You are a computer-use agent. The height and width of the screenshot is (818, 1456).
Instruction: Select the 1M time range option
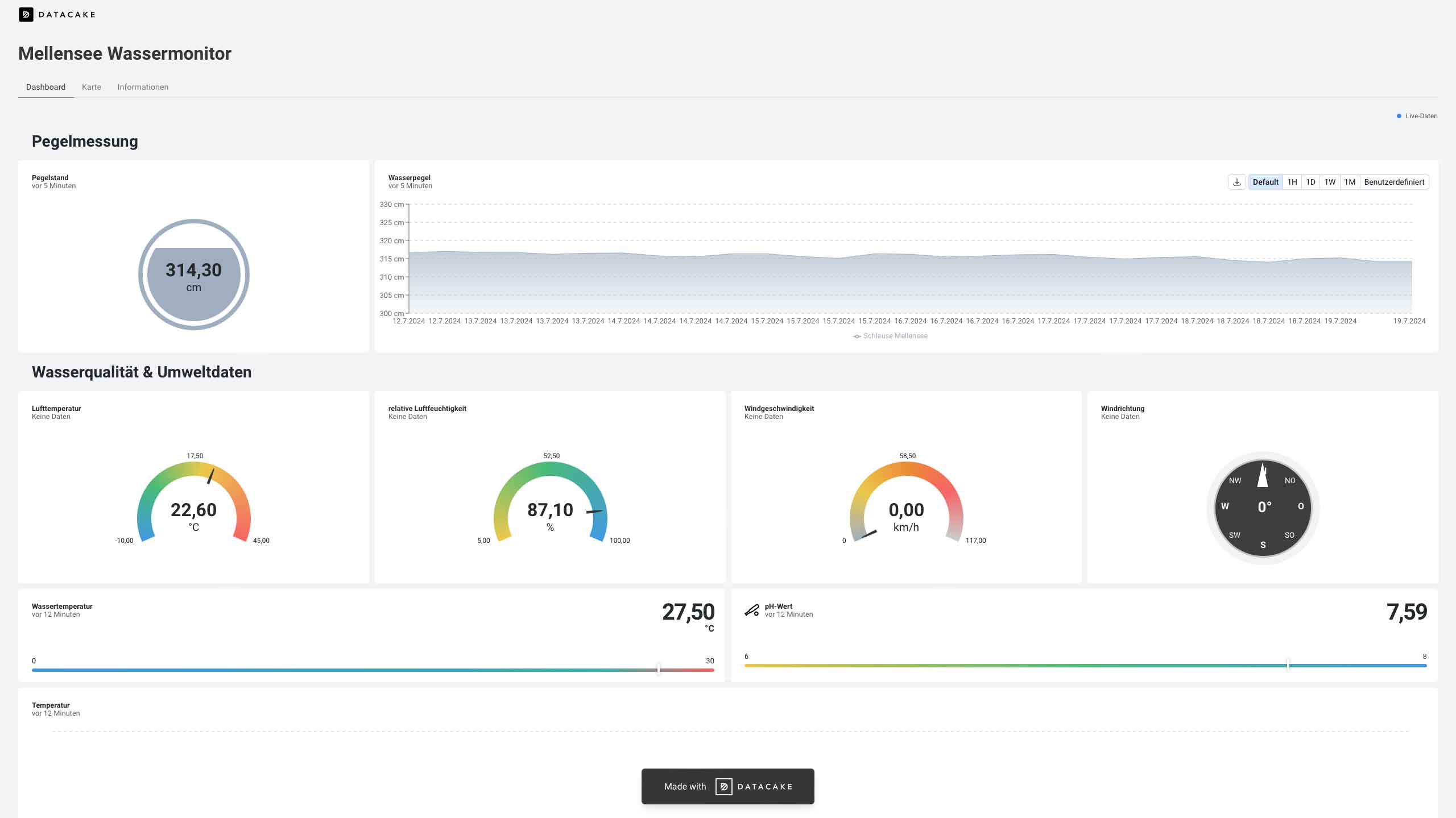point(1350,182)
